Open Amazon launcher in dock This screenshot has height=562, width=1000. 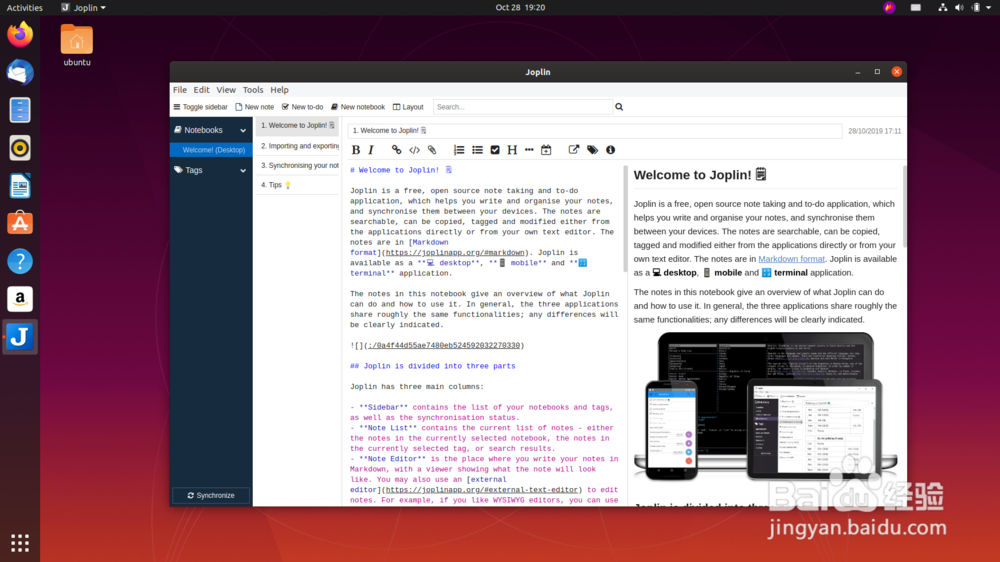(x=20, y=299)
